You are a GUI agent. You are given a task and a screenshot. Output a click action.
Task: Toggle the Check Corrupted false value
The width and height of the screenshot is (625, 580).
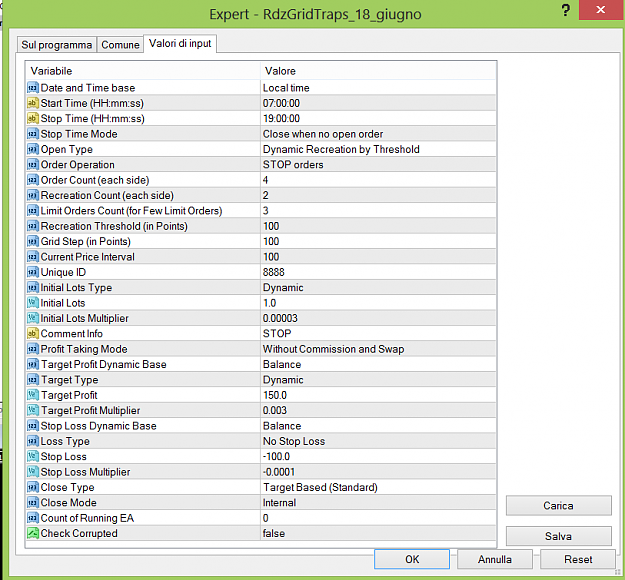(378, 533)
